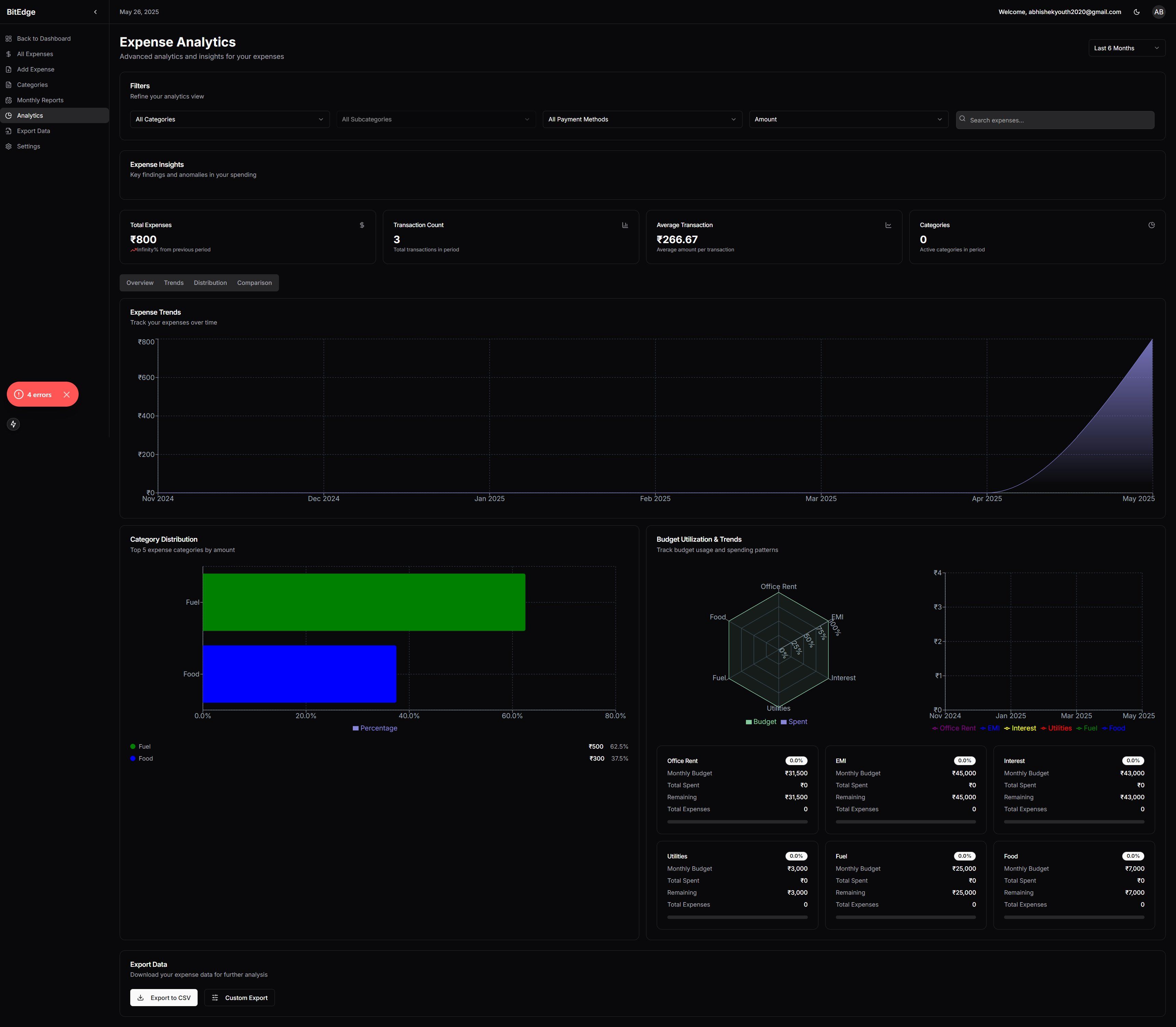1176x1027 pixels.
Task: Collapse the BitEdge sidebar chevron
Action: point(95,12)
